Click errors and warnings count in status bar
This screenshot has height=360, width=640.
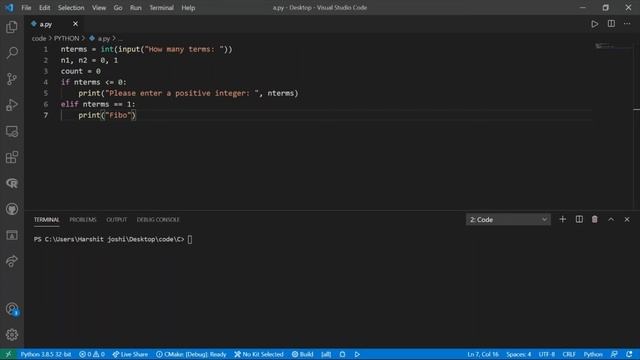pos(92,354)
